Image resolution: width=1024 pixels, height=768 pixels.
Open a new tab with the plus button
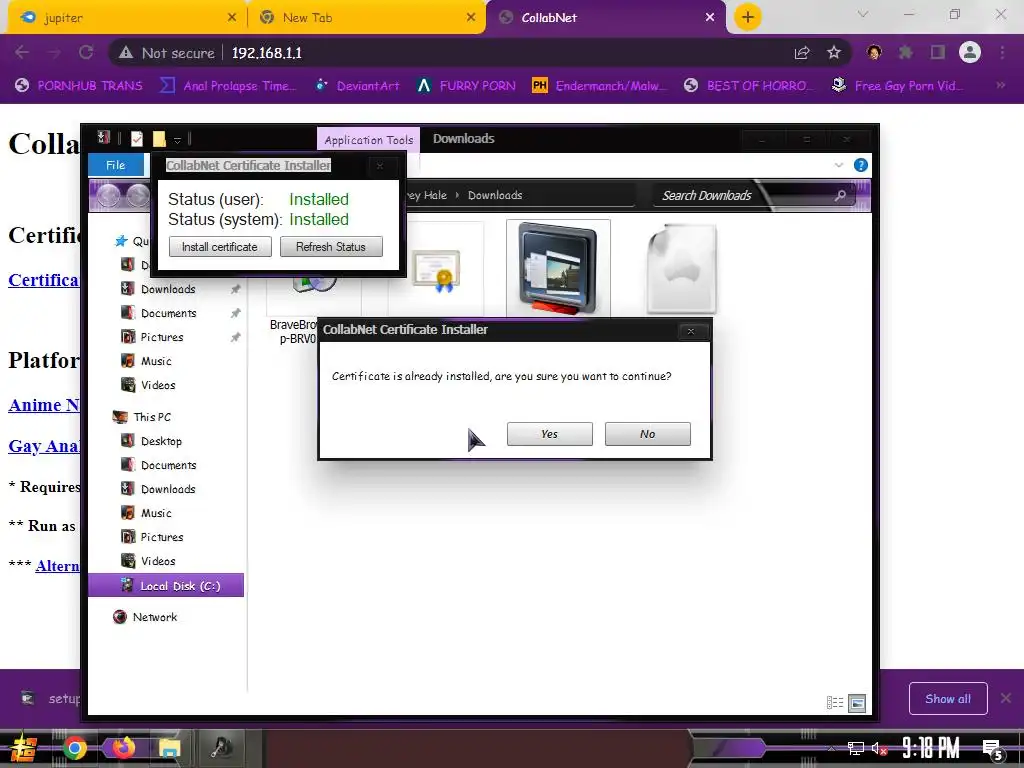tap(748, 17)
